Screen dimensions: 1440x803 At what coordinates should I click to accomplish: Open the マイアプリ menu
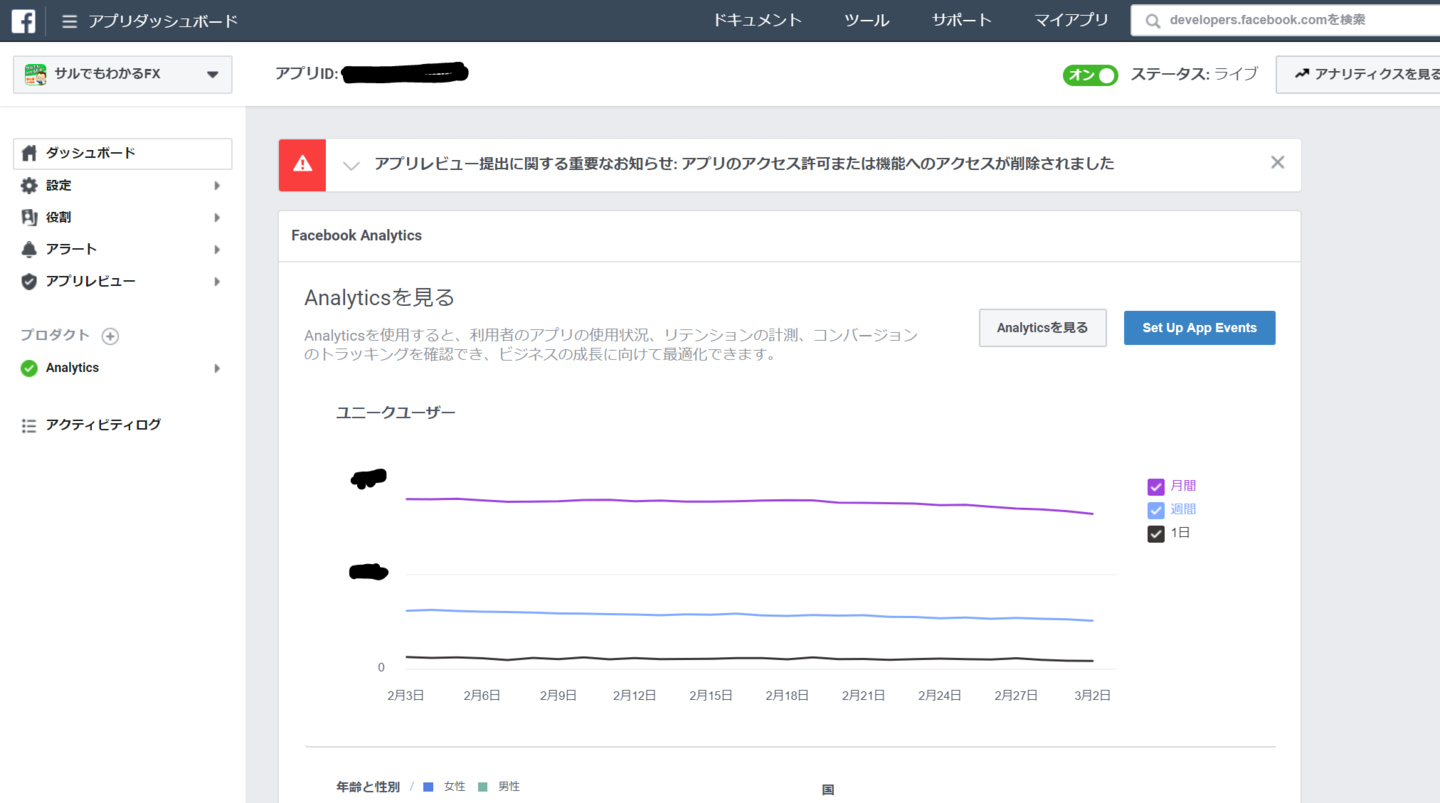coord(1072,20)
